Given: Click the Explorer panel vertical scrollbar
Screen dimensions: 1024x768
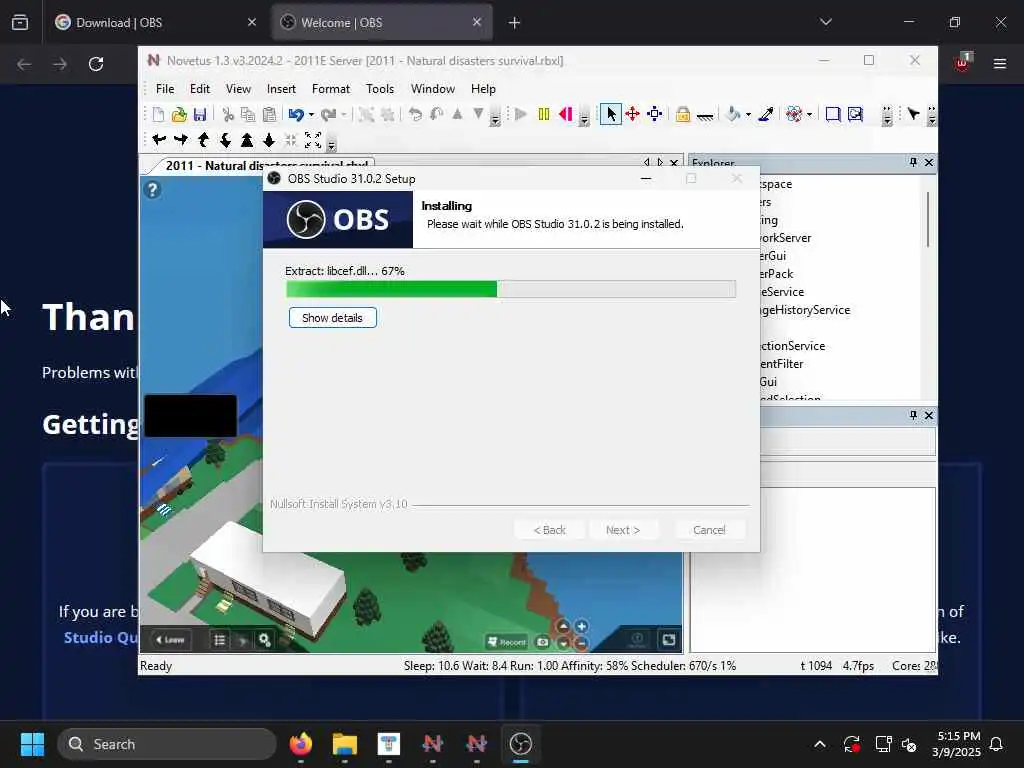Looking at the screenshot, I should [928, 219].
